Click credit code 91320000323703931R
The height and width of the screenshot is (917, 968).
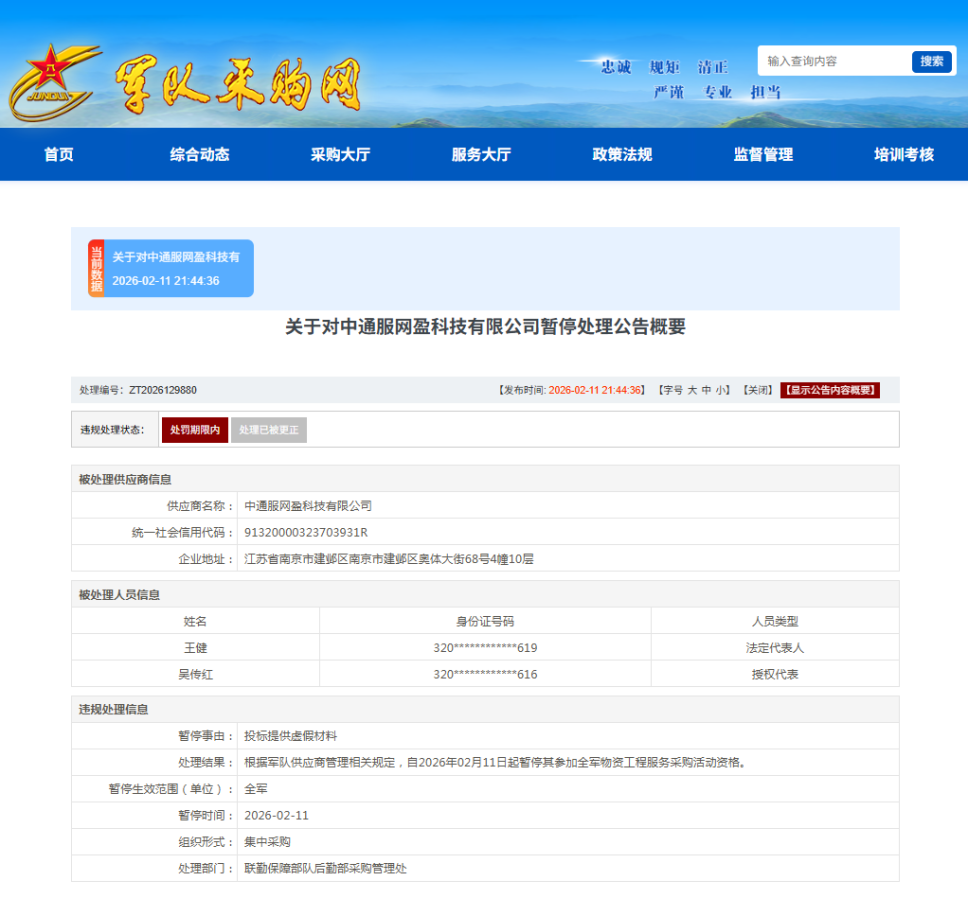tap(306, 532)
